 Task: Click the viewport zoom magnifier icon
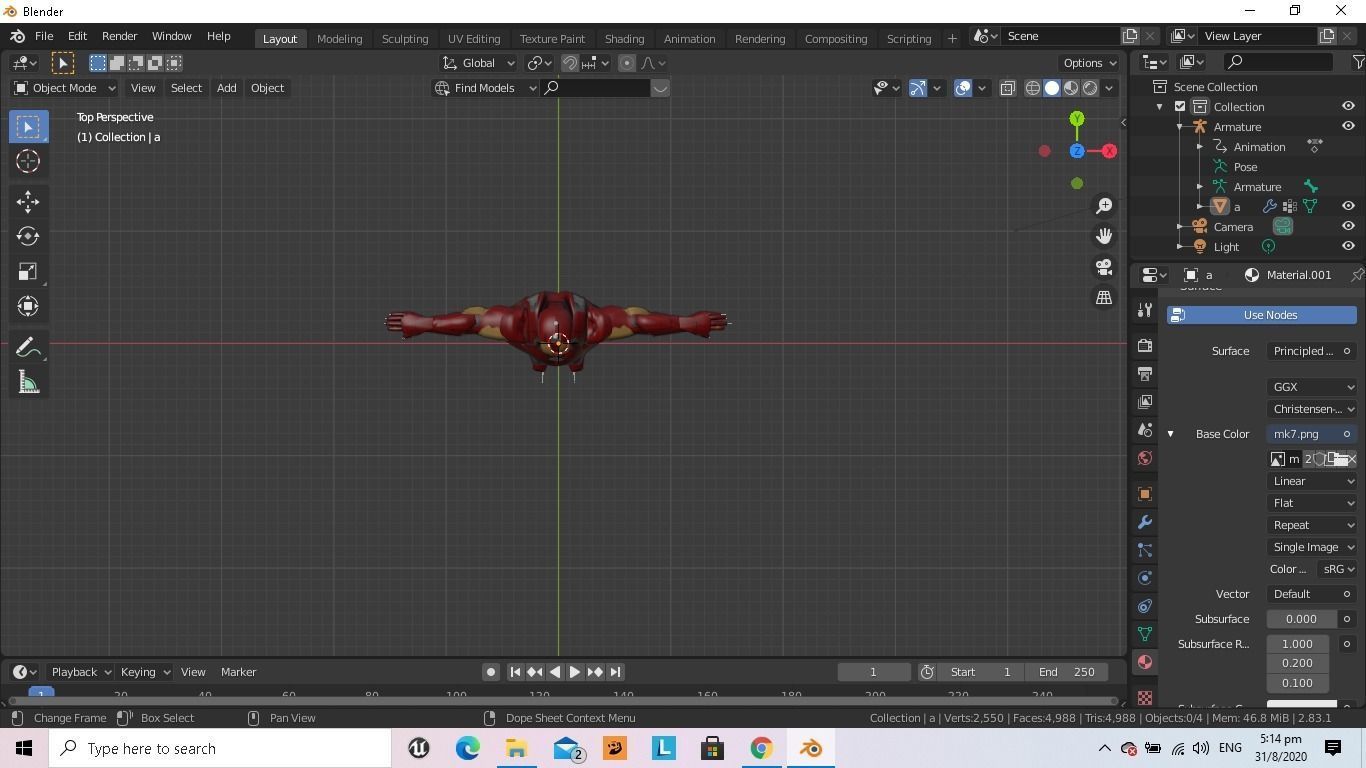coord(1104,205)
